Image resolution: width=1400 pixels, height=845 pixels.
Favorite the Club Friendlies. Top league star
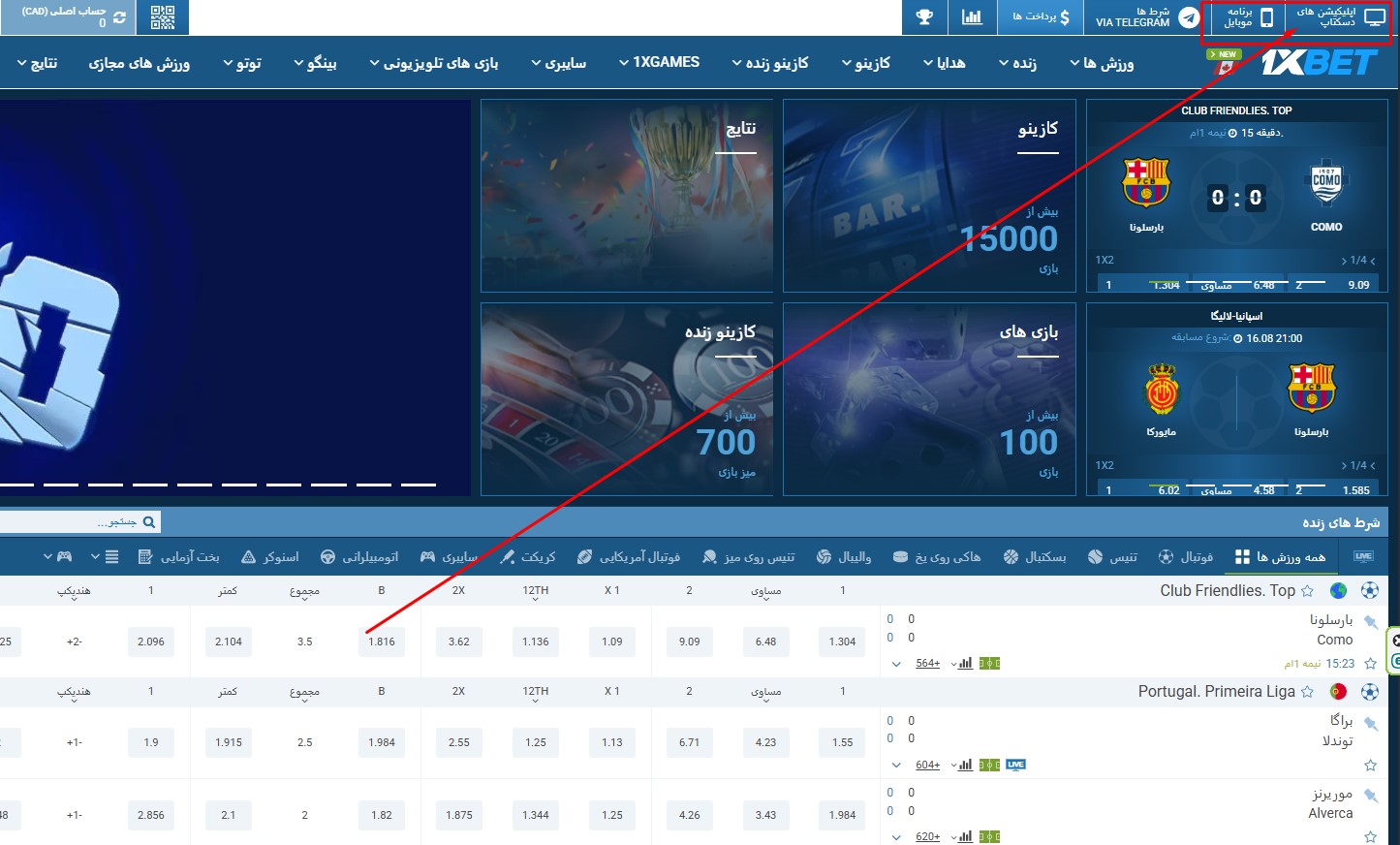[x=1307, y=591]
